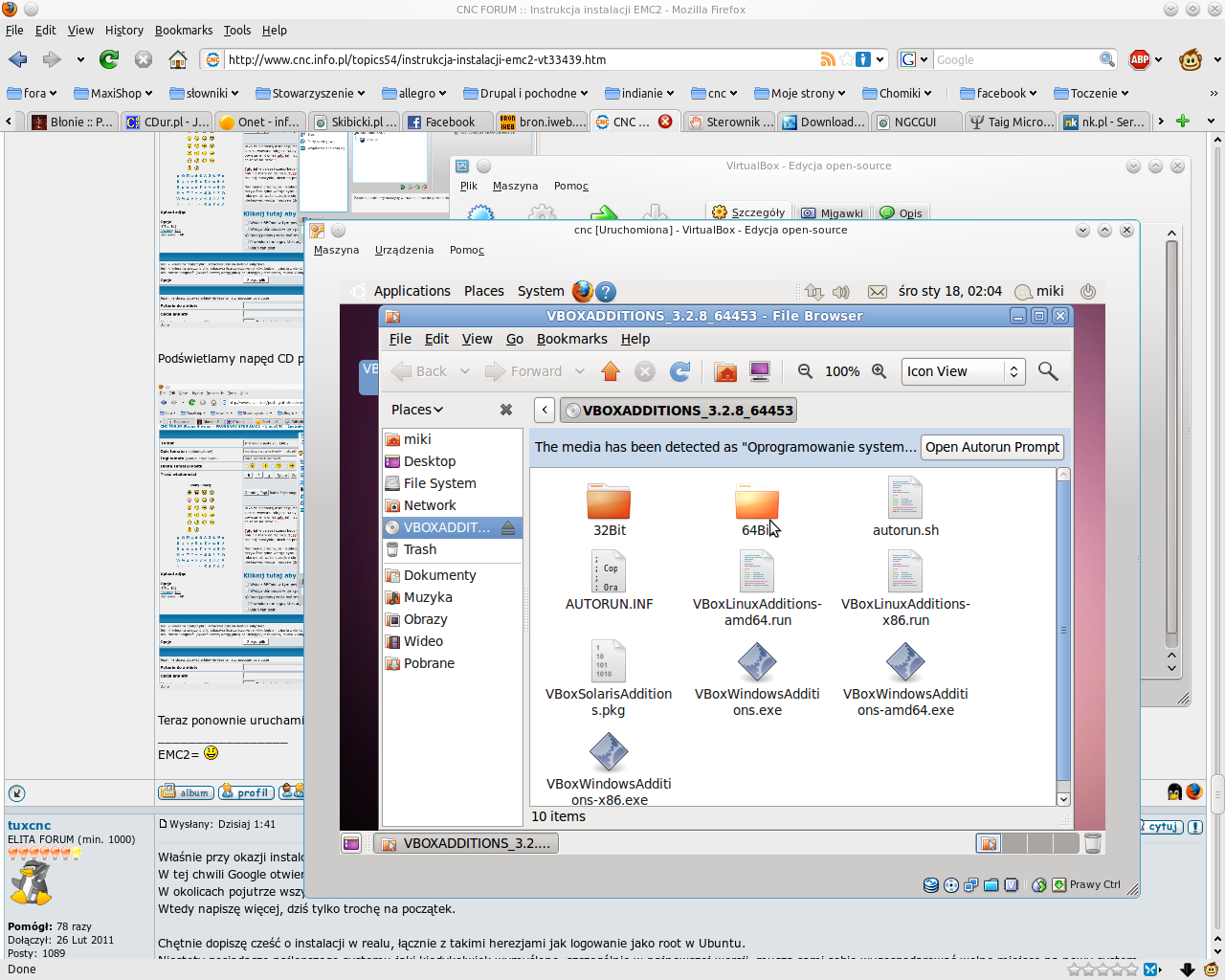This screenshot has width=1225, height=980.
Task: Click the Firefox launcher in GNOME panel
Action: 582,291
